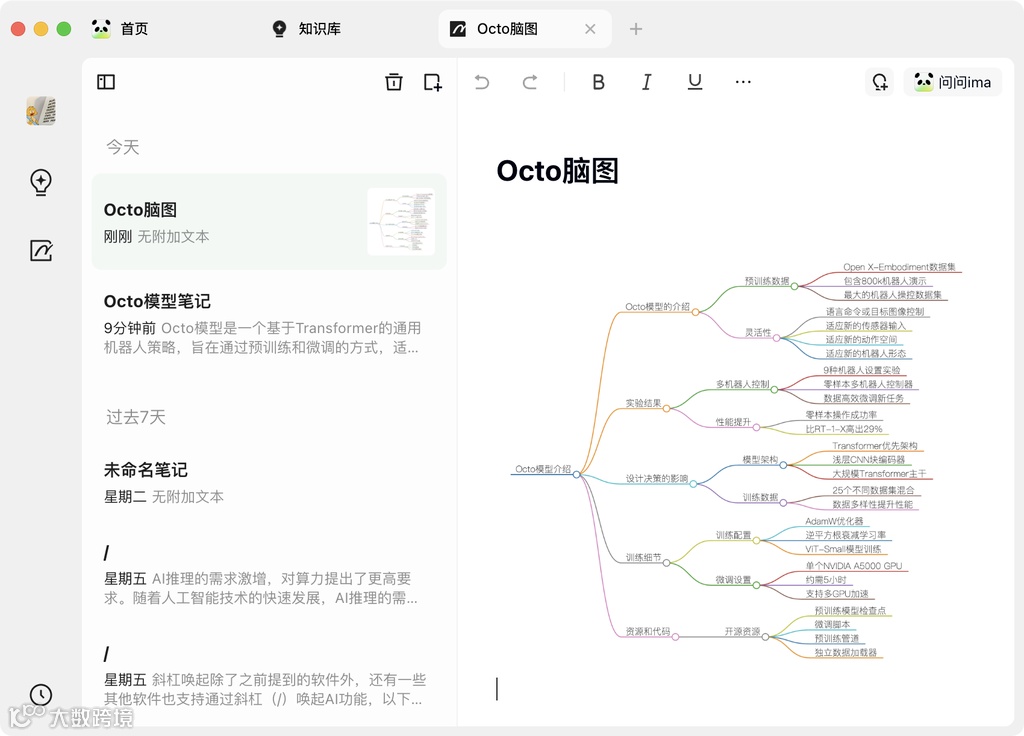1024x736 pixels.
Task: Click the yellow minimize window button
Action: pos(41,29)
